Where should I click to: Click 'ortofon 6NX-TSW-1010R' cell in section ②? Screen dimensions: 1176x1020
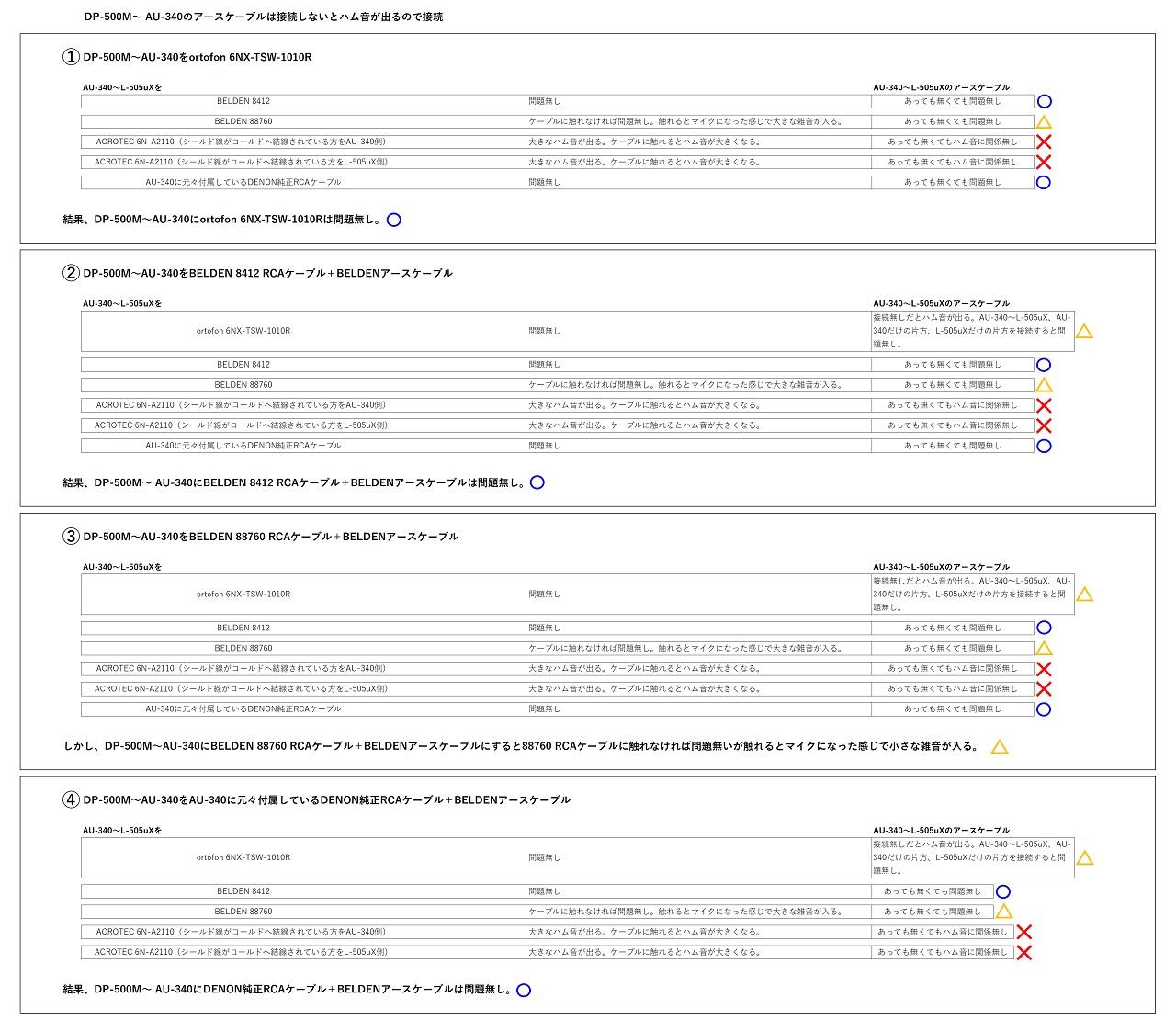[243, 331]
